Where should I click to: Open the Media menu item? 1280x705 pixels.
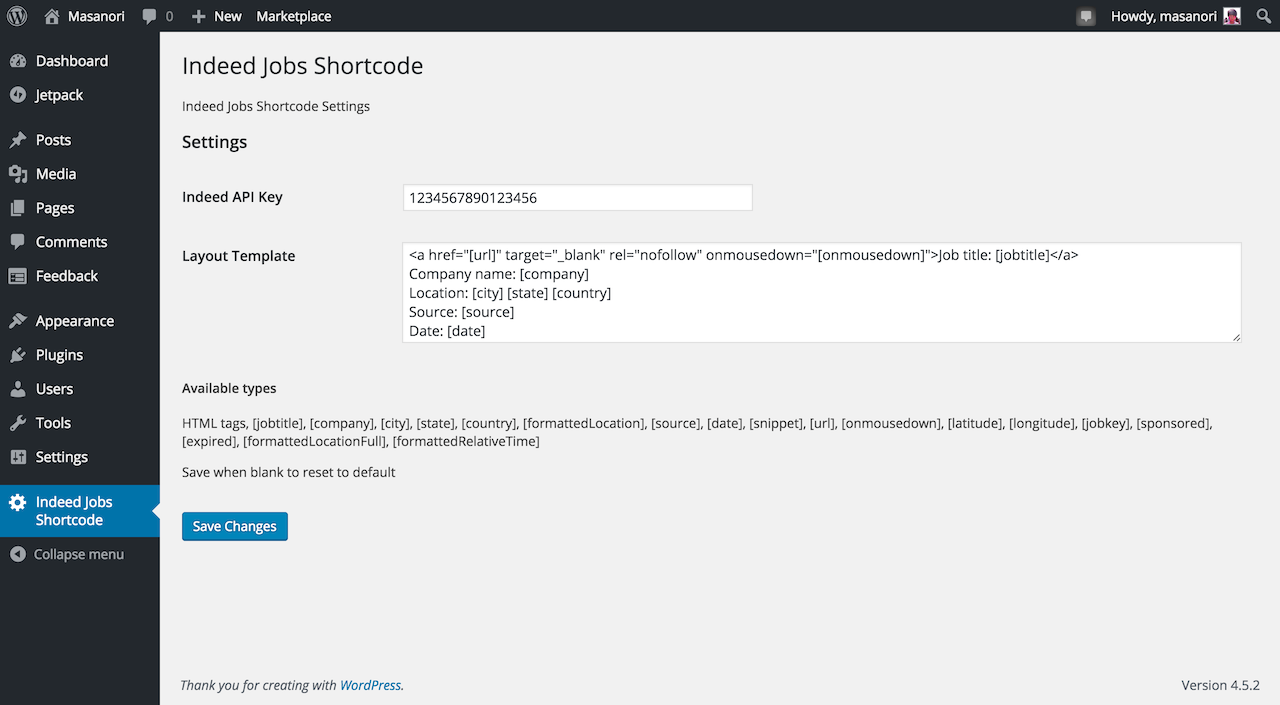pyautogui.click(x=56, y=174)
